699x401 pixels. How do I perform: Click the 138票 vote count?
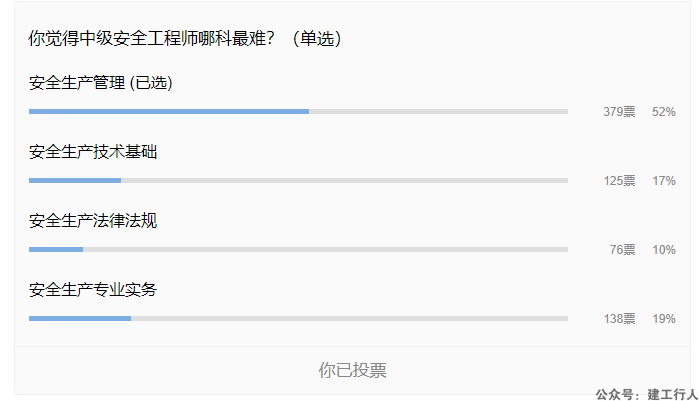[x=619, y=319]
